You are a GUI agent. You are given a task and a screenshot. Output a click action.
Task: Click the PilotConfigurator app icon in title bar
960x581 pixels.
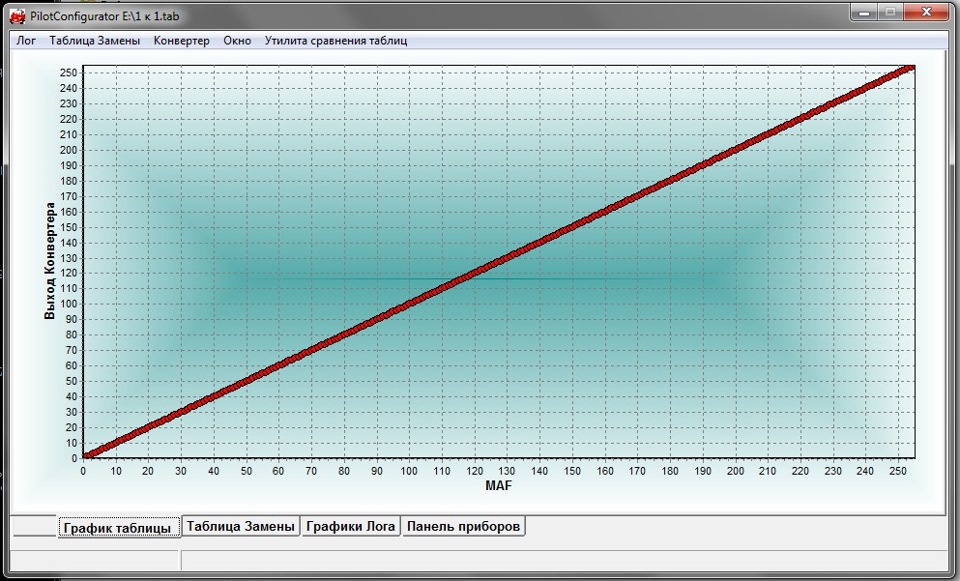[x=17, y=16]
